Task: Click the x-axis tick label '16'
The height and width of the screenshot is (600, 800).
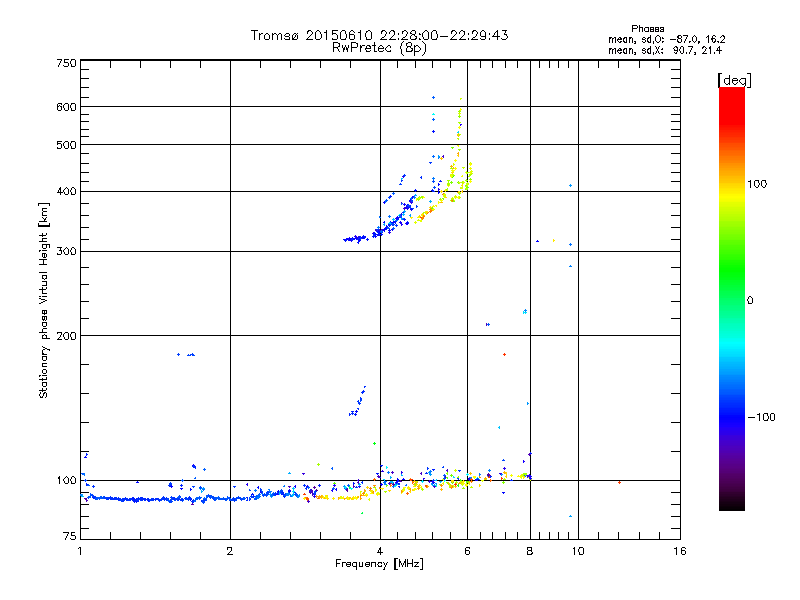Action: pyautogui.click(x=680, y=551)
